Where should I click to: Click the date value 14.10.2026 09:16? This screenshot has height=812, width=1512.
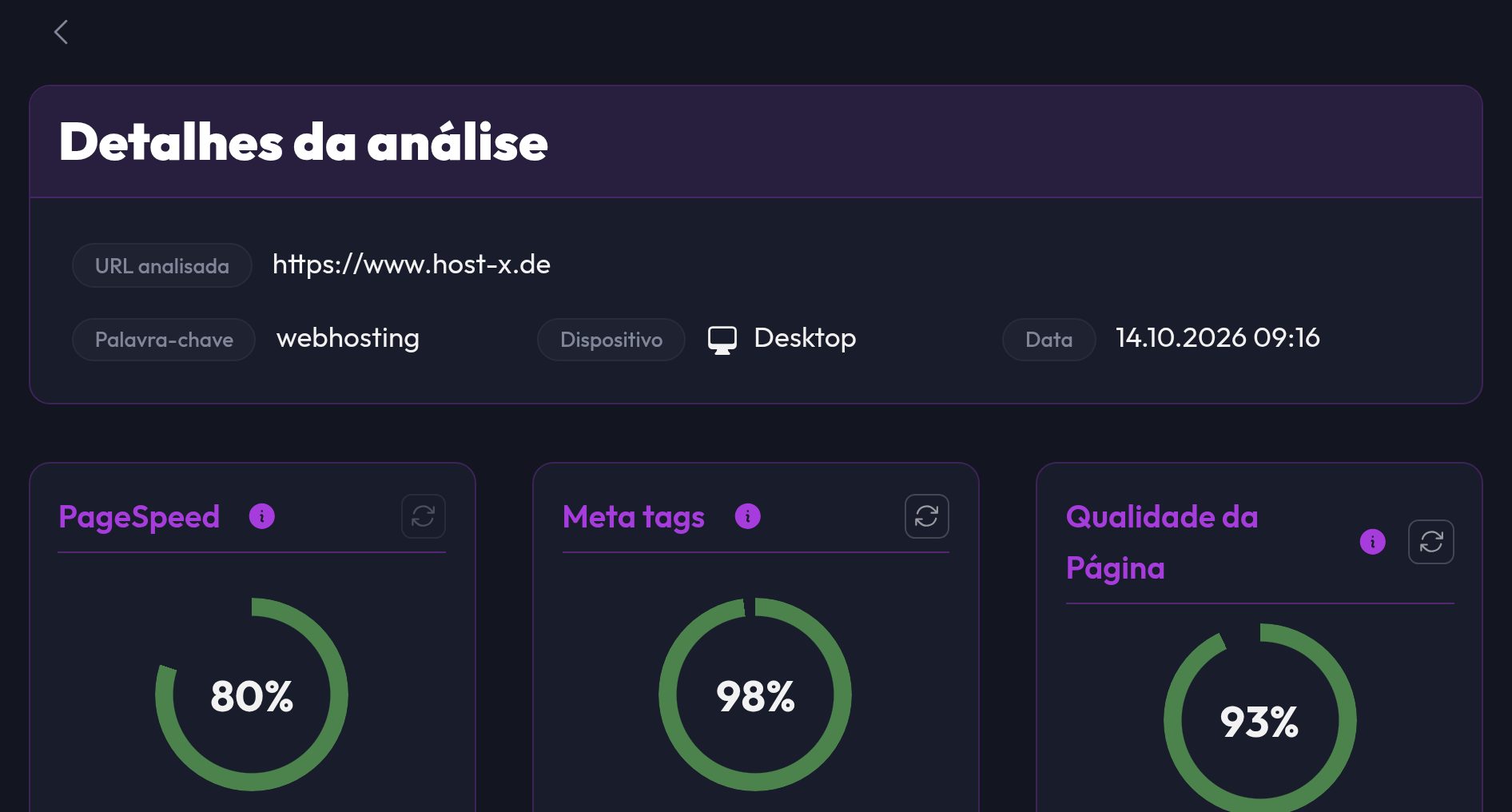tap(1217, 337)
